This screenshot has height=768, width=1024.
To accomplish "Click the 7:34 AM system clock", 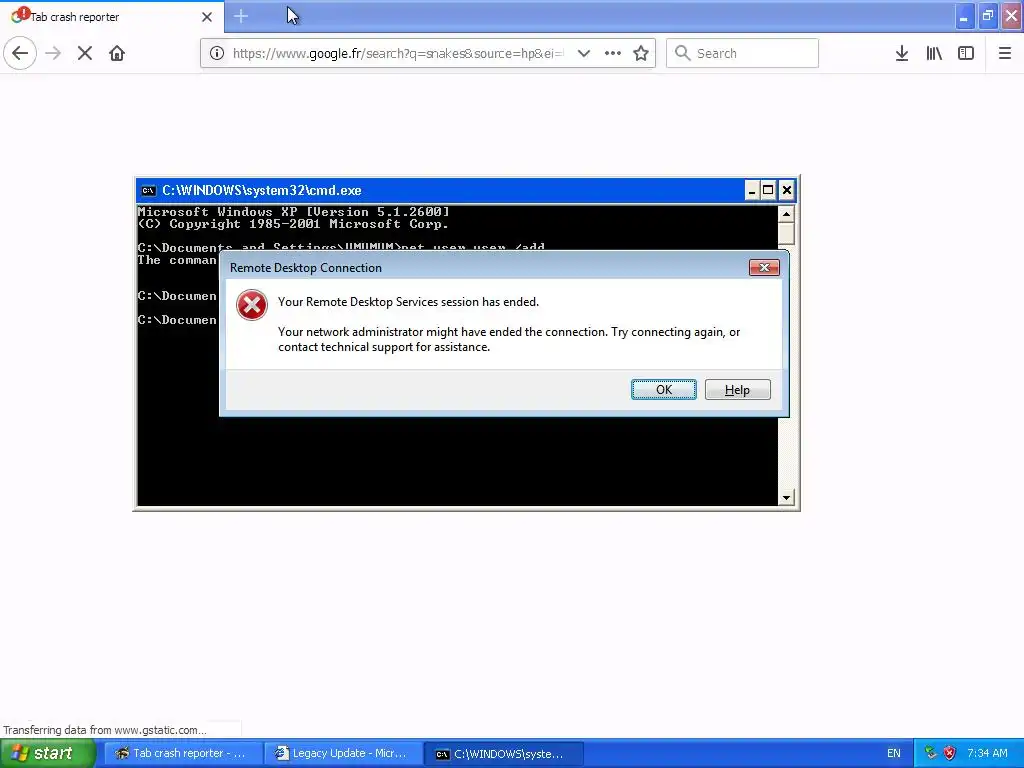I will coord(987,753).
